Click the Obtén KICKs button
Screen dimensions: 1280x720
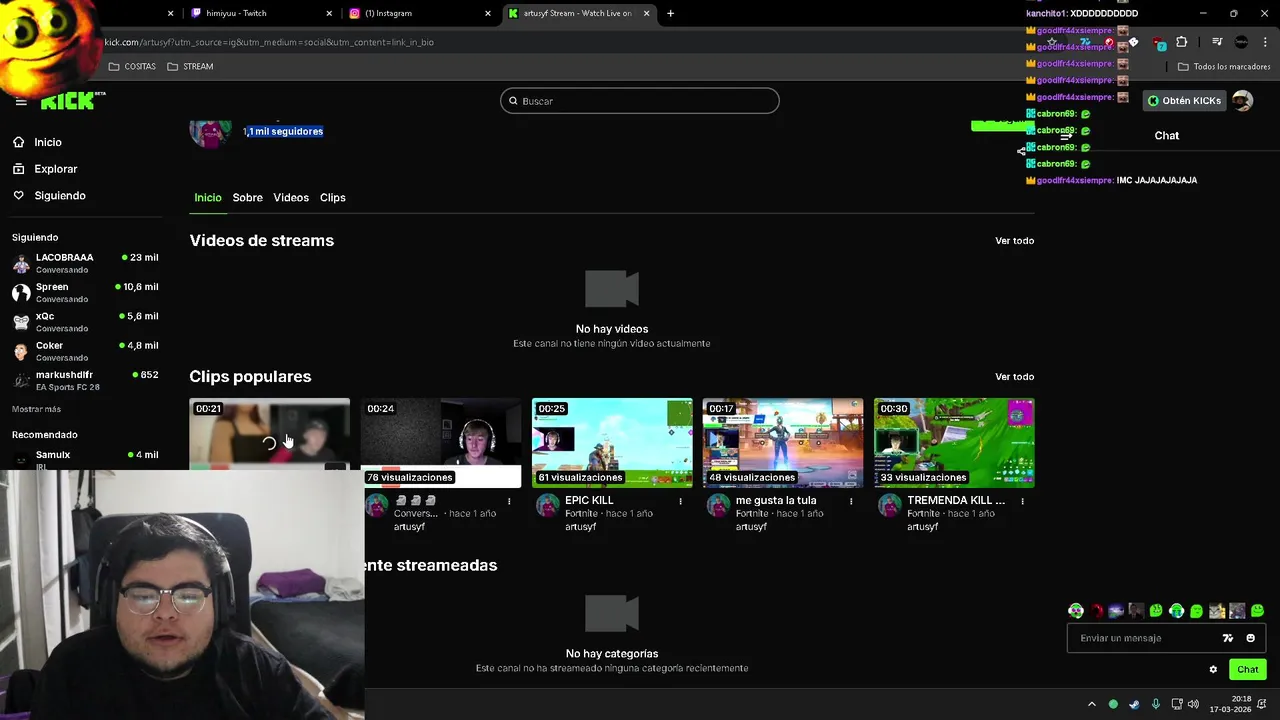[x=1184, y=101]
